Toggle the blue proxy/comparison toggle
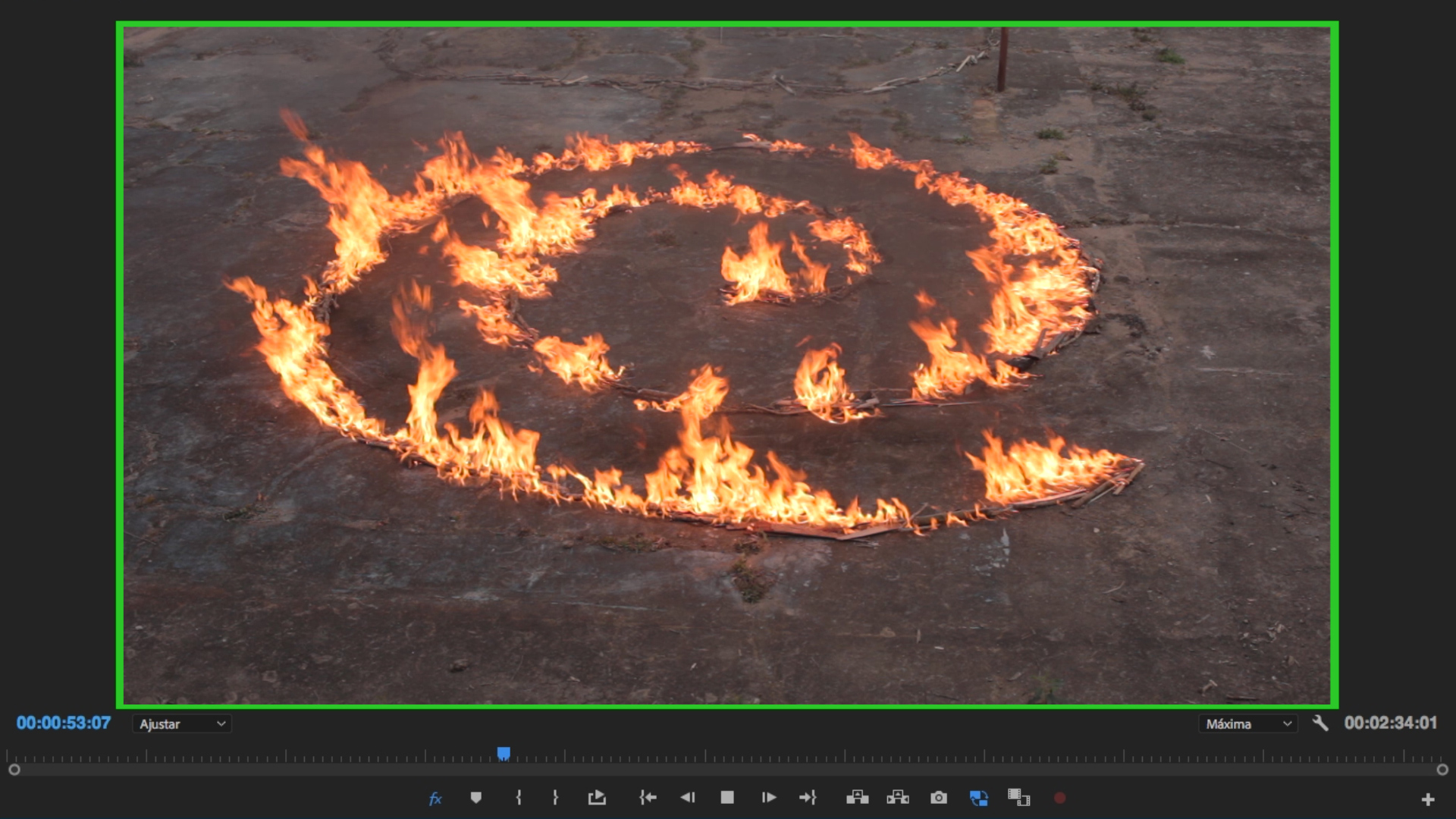Screen dimensions: 1456x819 point(979,798)
